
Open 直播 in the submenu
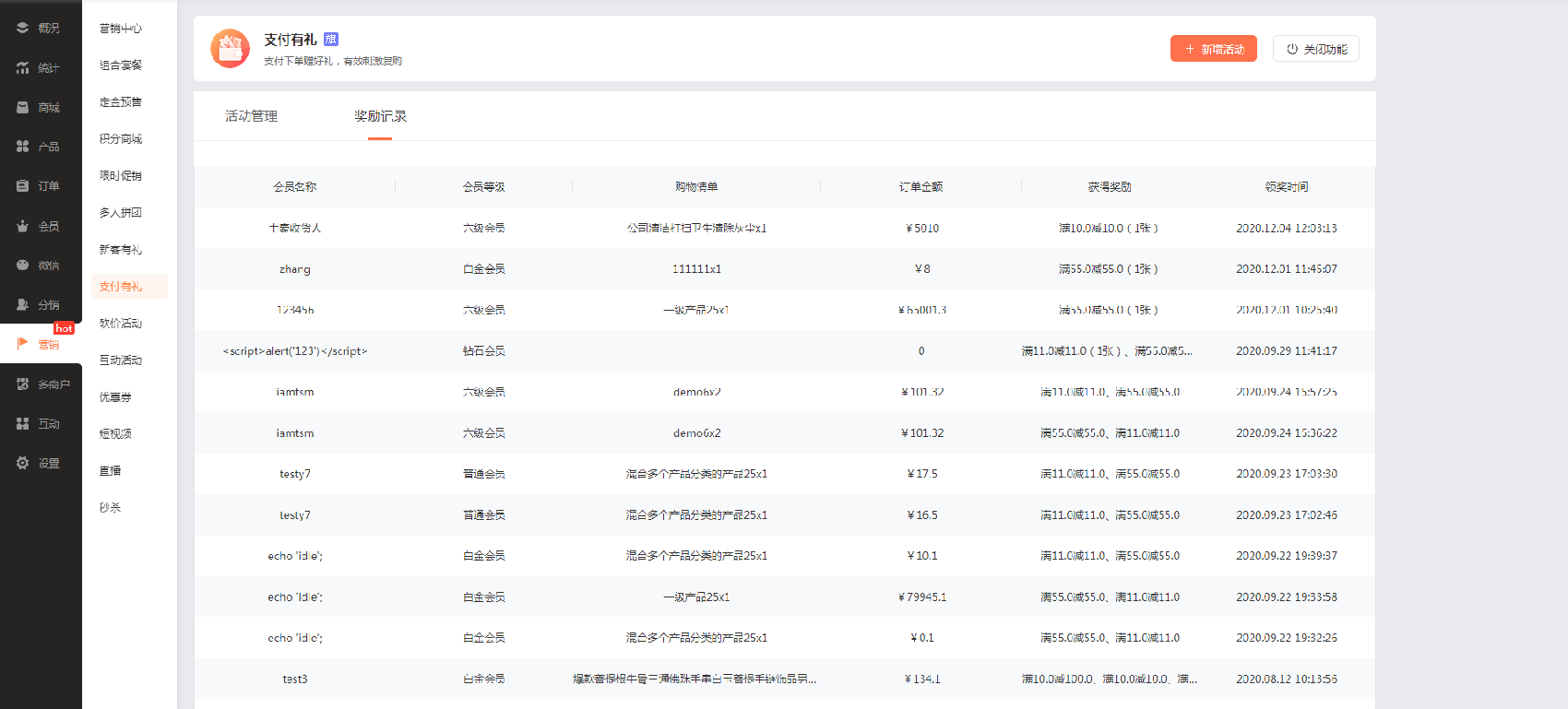(110, 471)
